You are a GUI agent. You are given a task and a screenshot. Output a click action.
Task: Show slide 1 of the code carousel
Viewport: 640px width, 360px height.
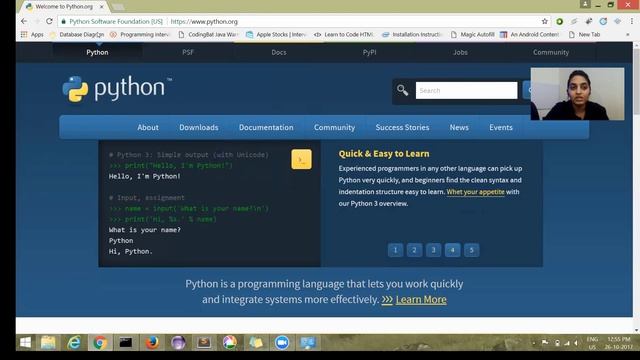(395, 250)
